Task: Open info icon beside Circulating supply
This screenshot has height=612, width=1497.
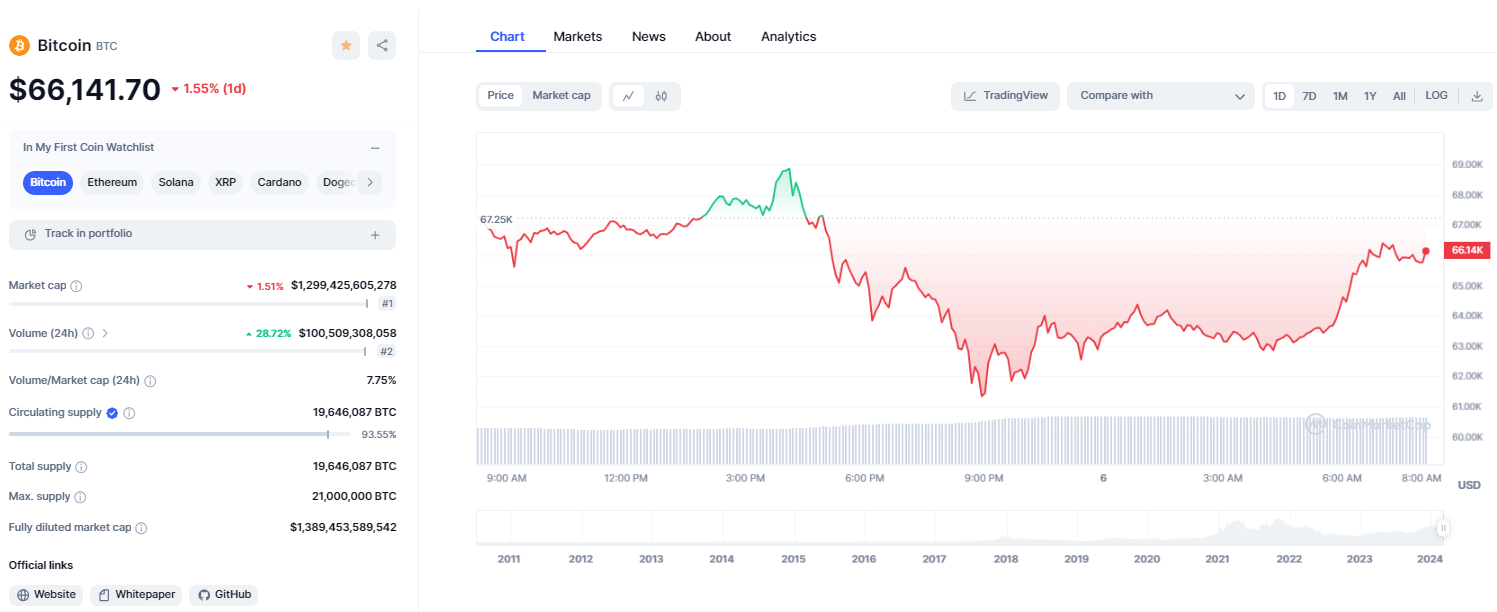Action: coord(129,413)
